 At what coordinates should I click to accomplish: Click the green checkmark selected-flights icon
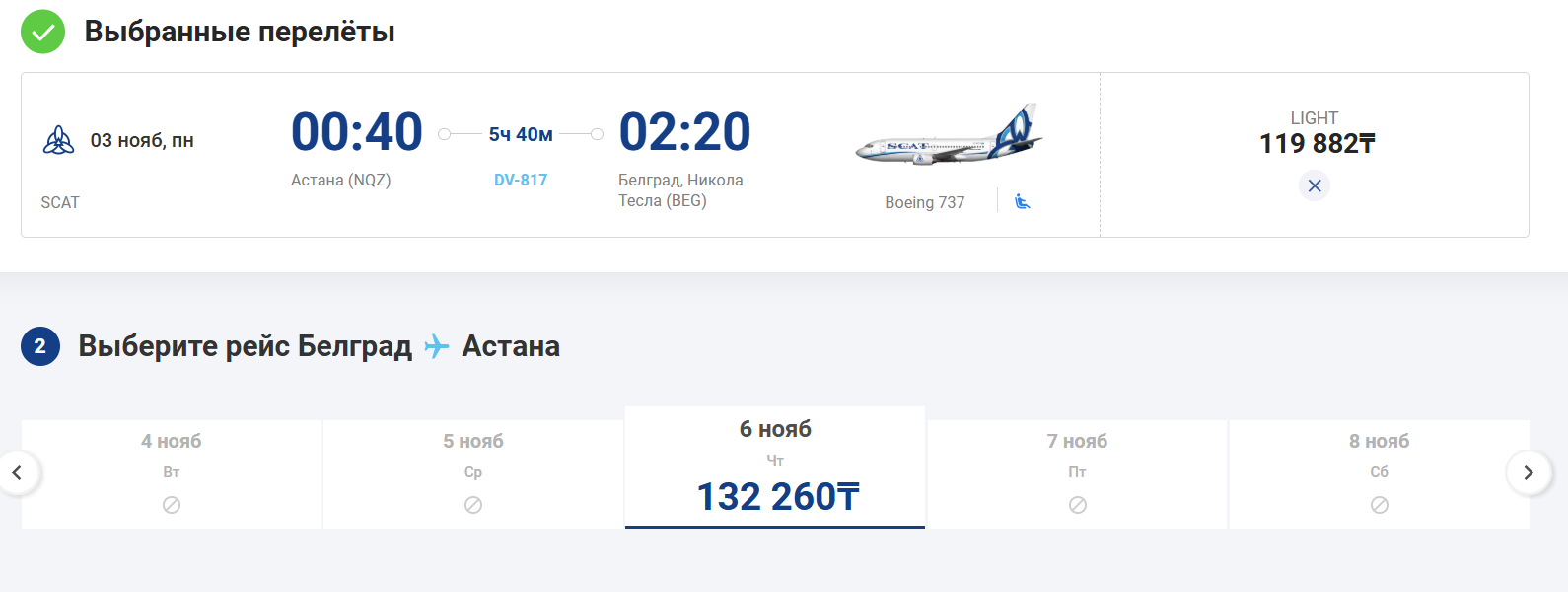pos(42,32)
